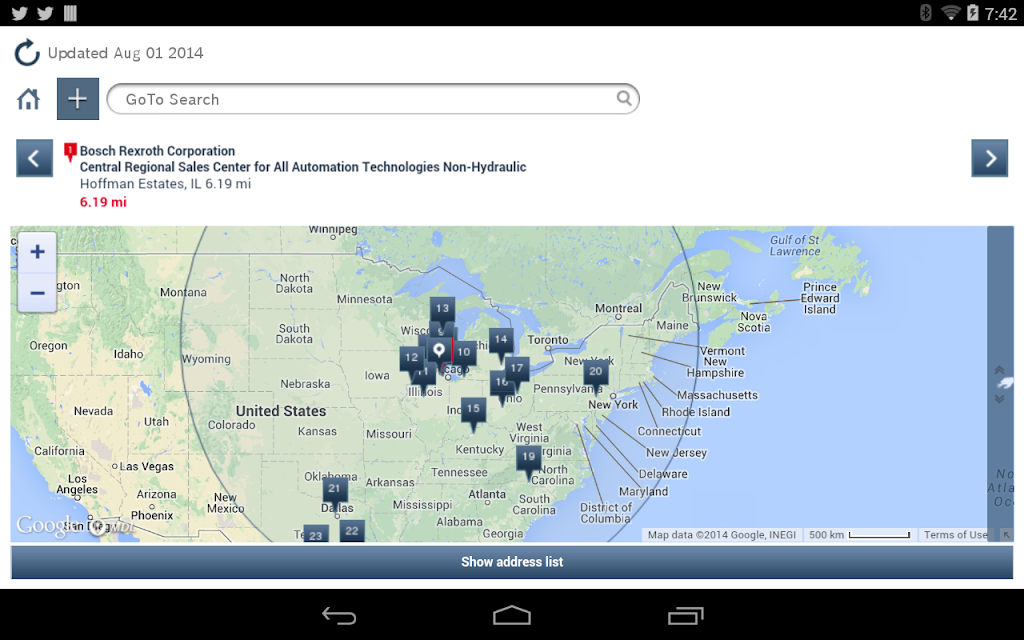Select map marker 22
This screenshot has height=640, width=1024.
pos(352,531)
